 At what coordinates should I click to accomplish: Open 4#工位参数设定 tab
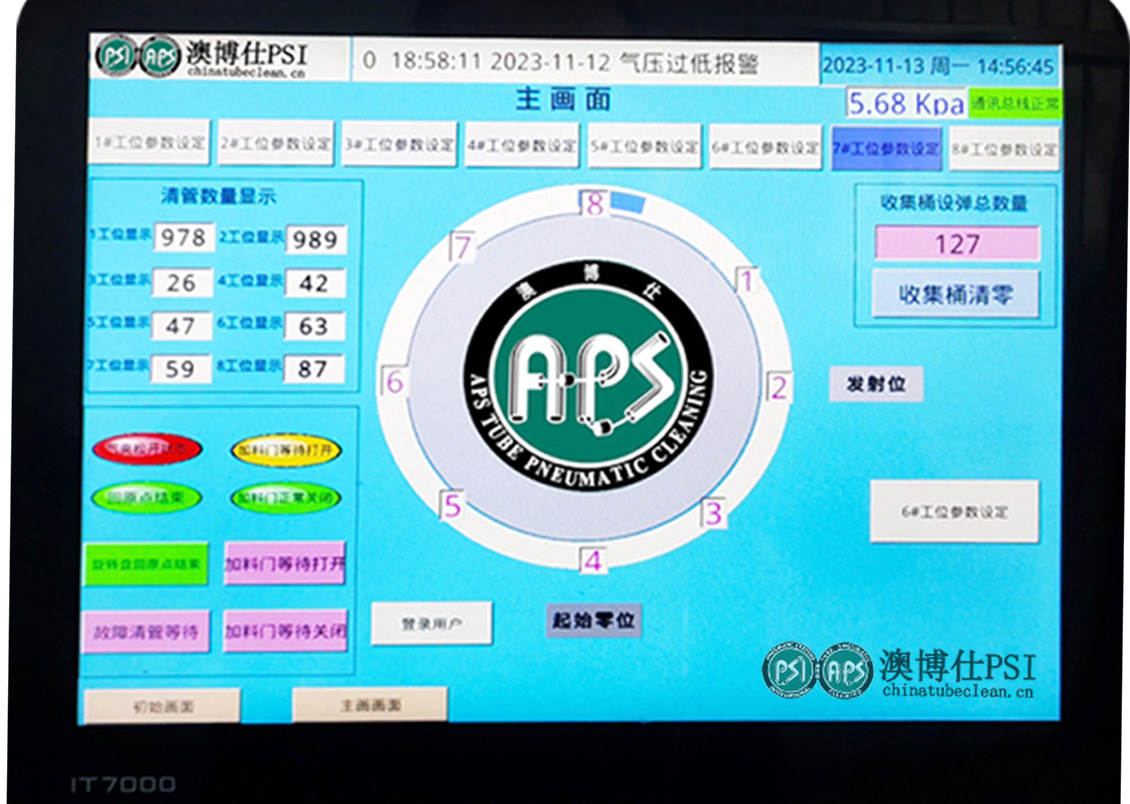[521, 145]
